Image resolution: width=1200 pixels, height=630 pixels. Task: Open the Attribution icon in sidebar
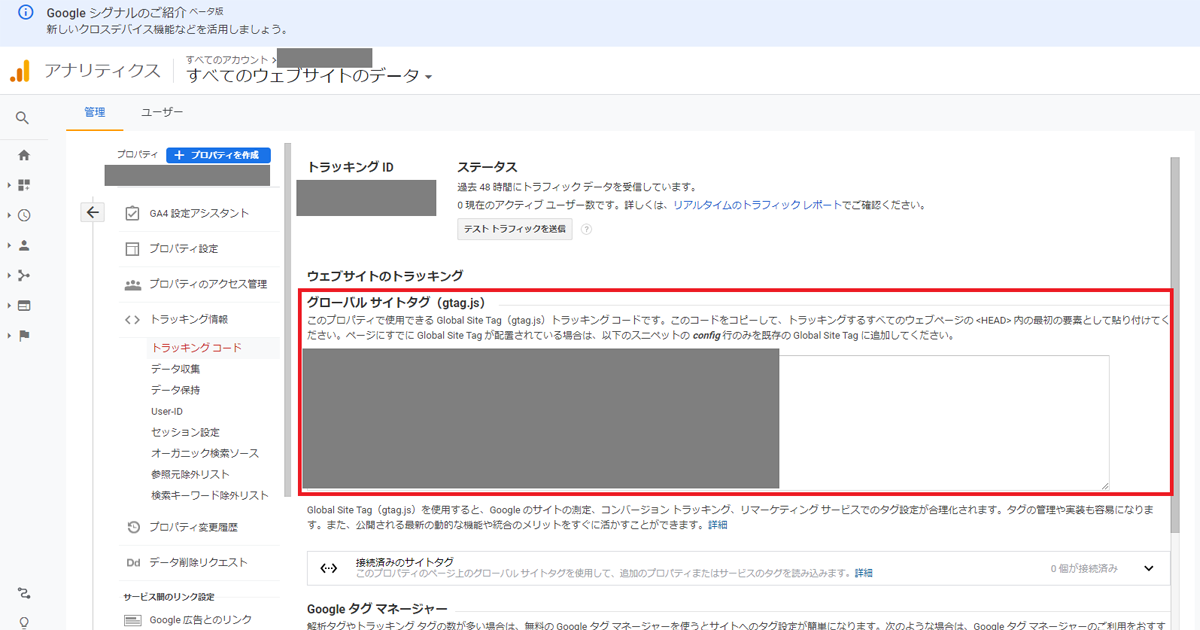point(24,593)
